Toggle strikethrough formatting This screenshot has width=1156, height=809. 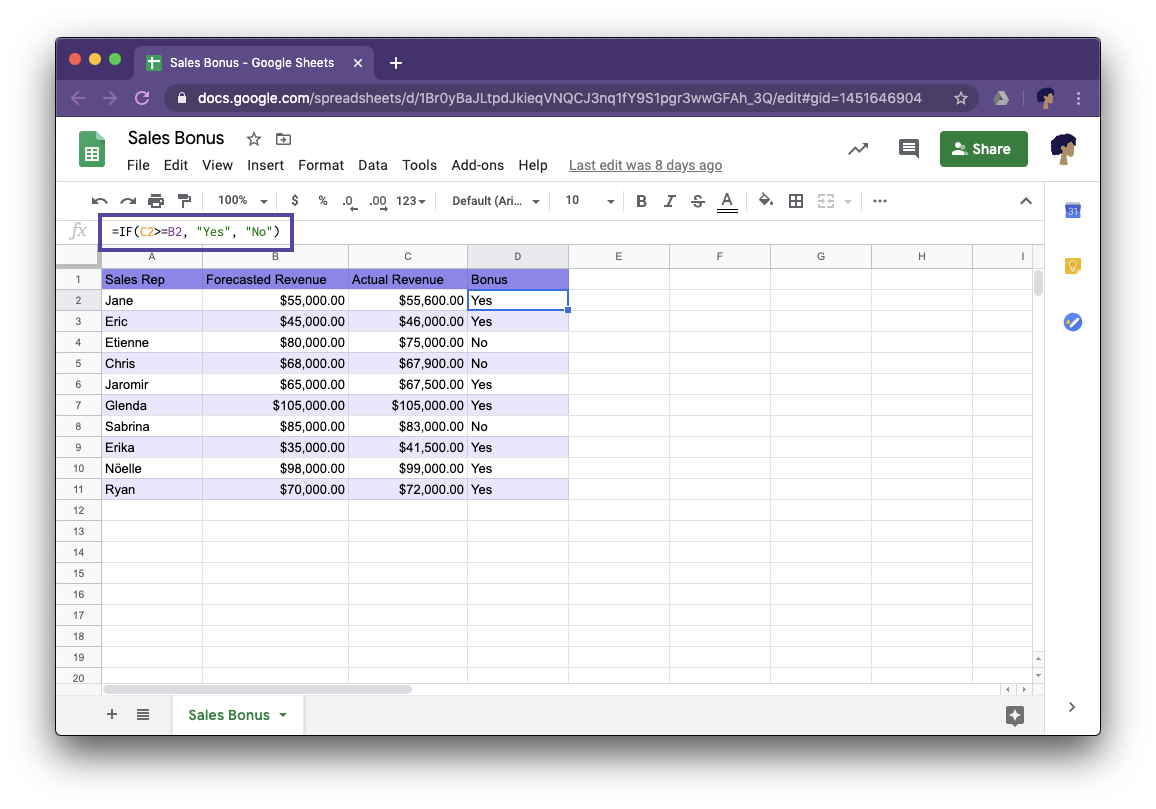(697, 200)
